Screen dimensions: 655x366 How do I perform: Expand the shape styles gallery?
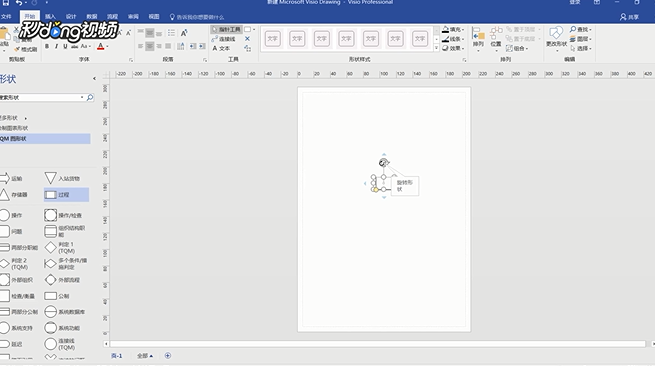[x=437, y=48]
